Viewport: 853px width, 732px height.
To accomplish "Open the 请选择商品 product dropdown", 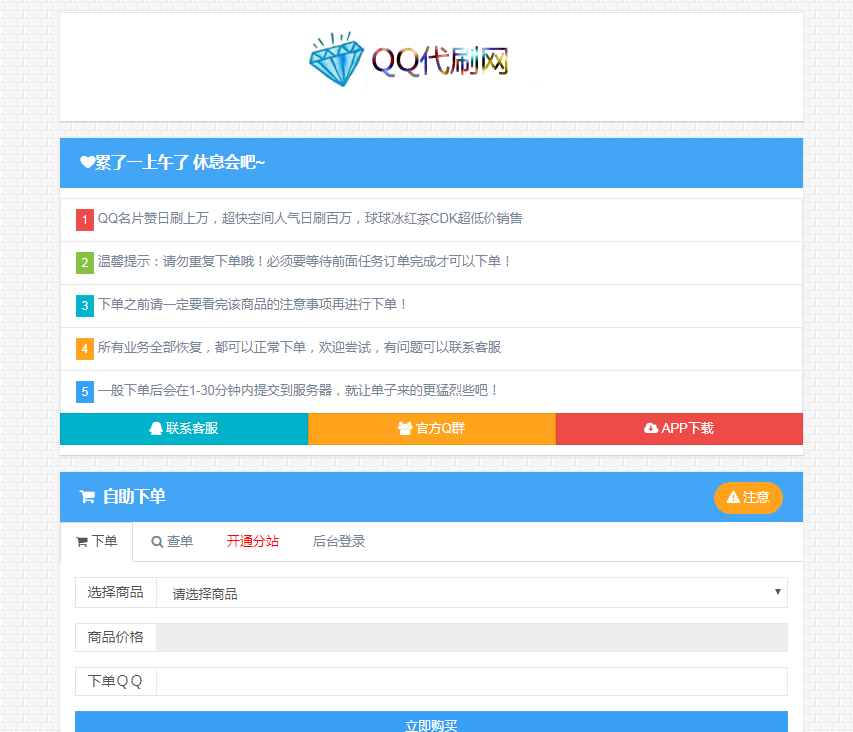I will point(470,592).
